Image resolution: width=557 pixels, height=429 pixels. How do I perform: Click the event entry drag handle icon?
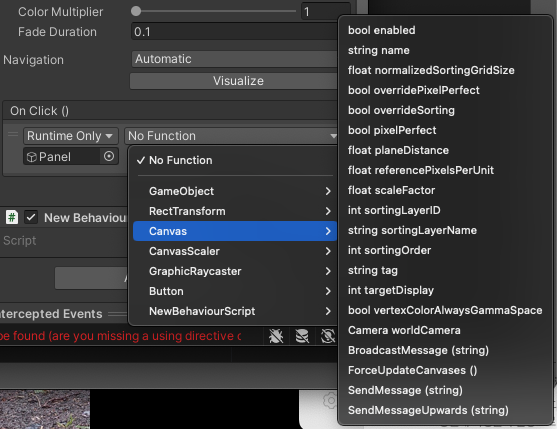13,134
